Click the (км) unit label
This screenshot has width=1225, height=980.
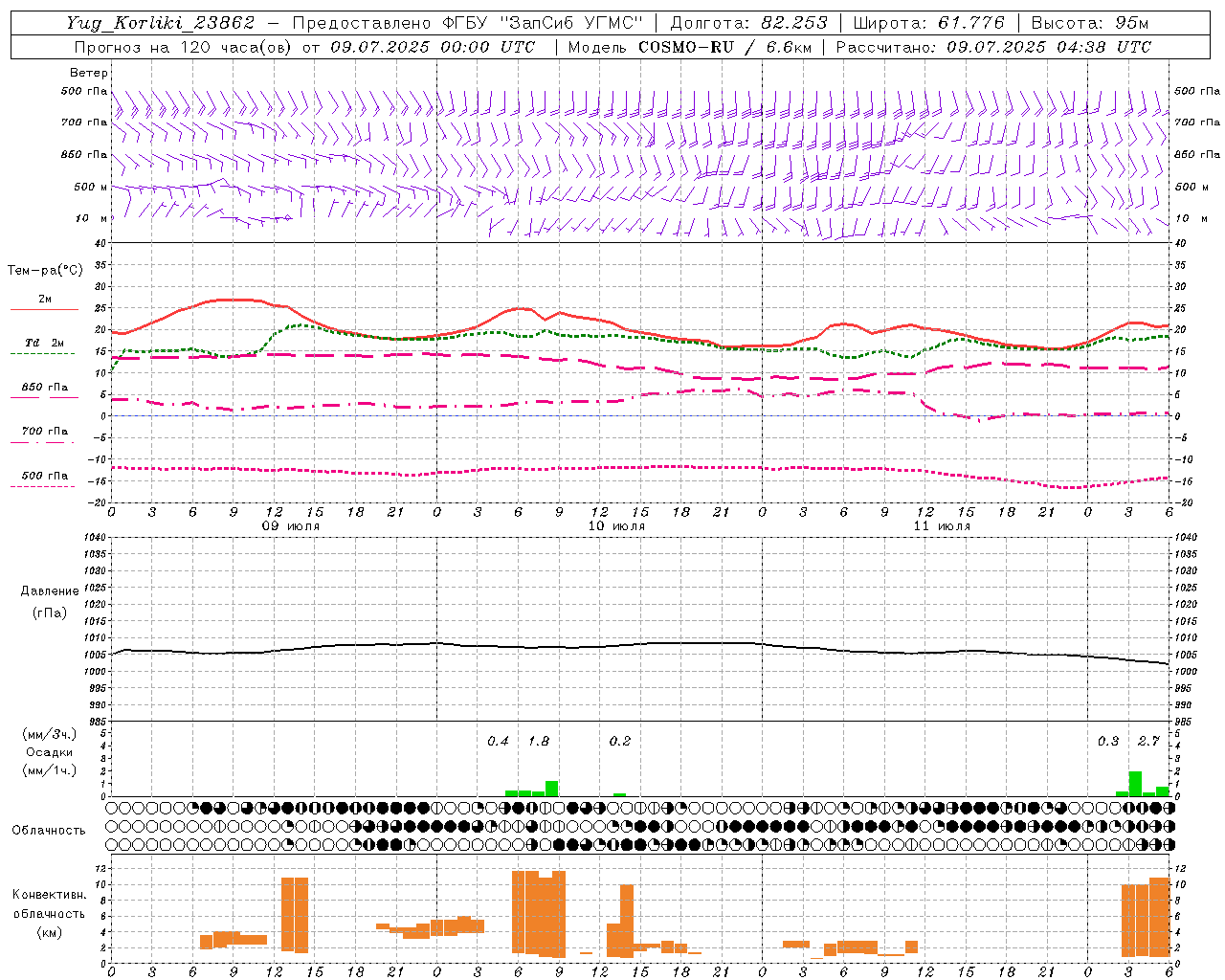50,931
